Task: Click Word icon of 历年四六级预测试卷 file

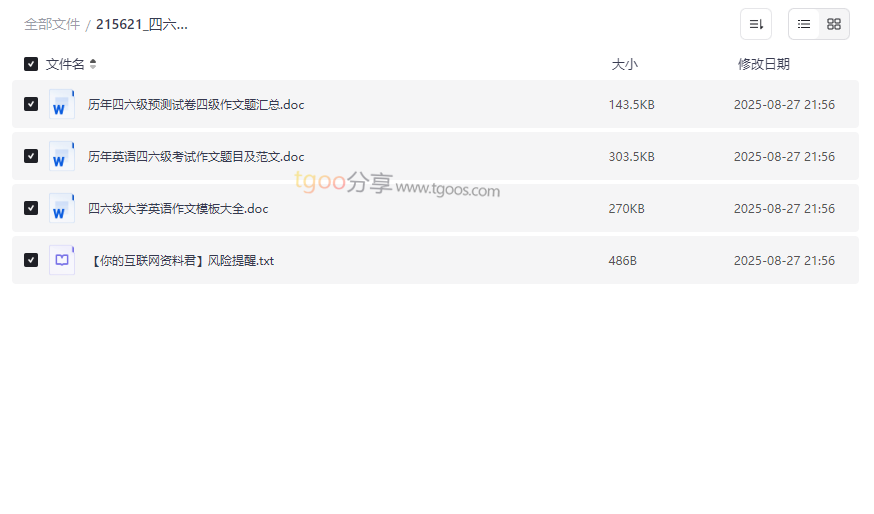Action: [61, 104]
